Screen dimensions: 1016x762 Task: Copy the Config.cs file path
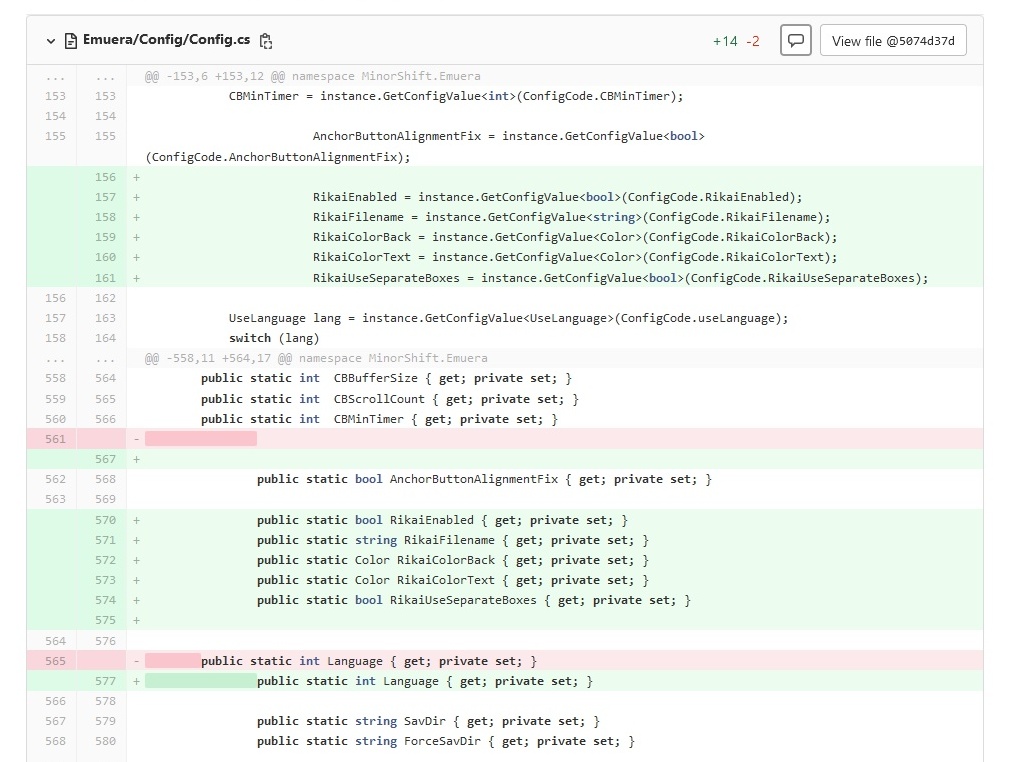click(x=266, y=41)
